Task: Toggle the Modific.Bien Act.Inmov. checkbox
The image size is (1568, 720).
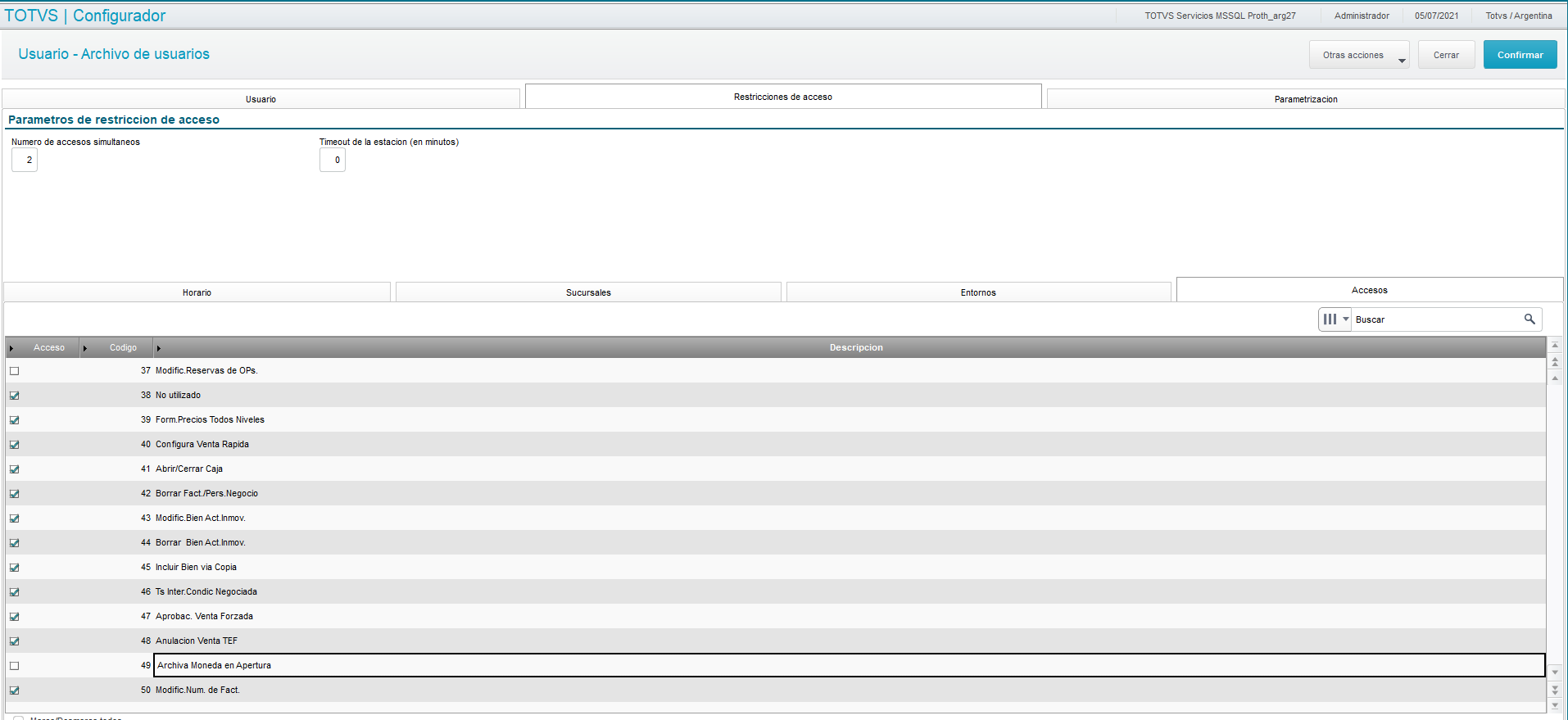Action: tap(14, 518)
